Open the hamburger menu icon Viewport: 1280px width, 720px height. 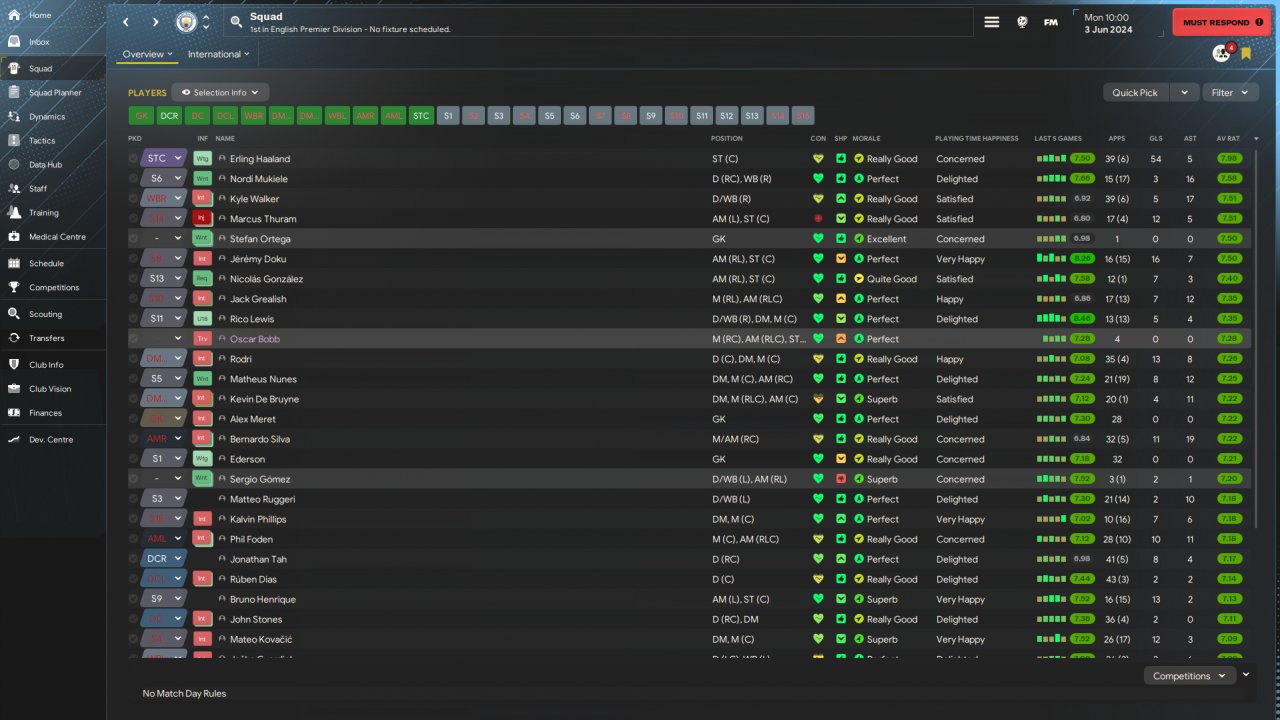992,22
